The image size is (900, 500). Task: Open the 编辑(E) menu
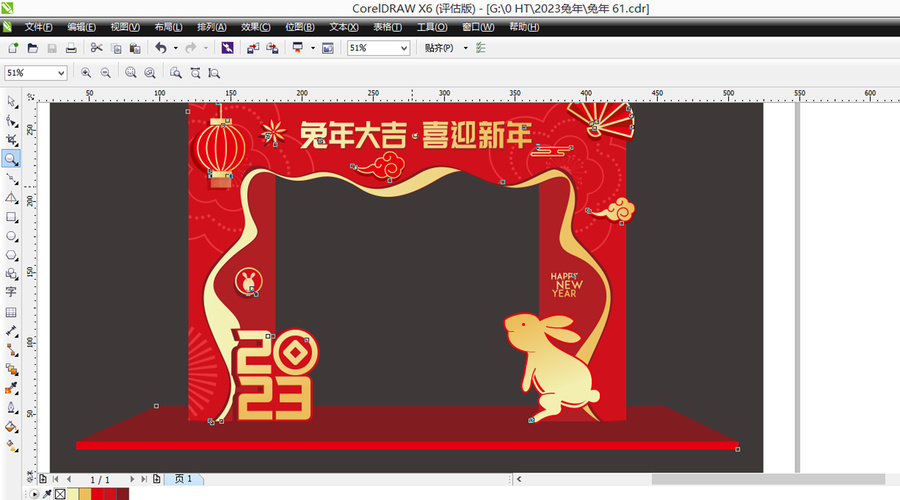point(82,27)
